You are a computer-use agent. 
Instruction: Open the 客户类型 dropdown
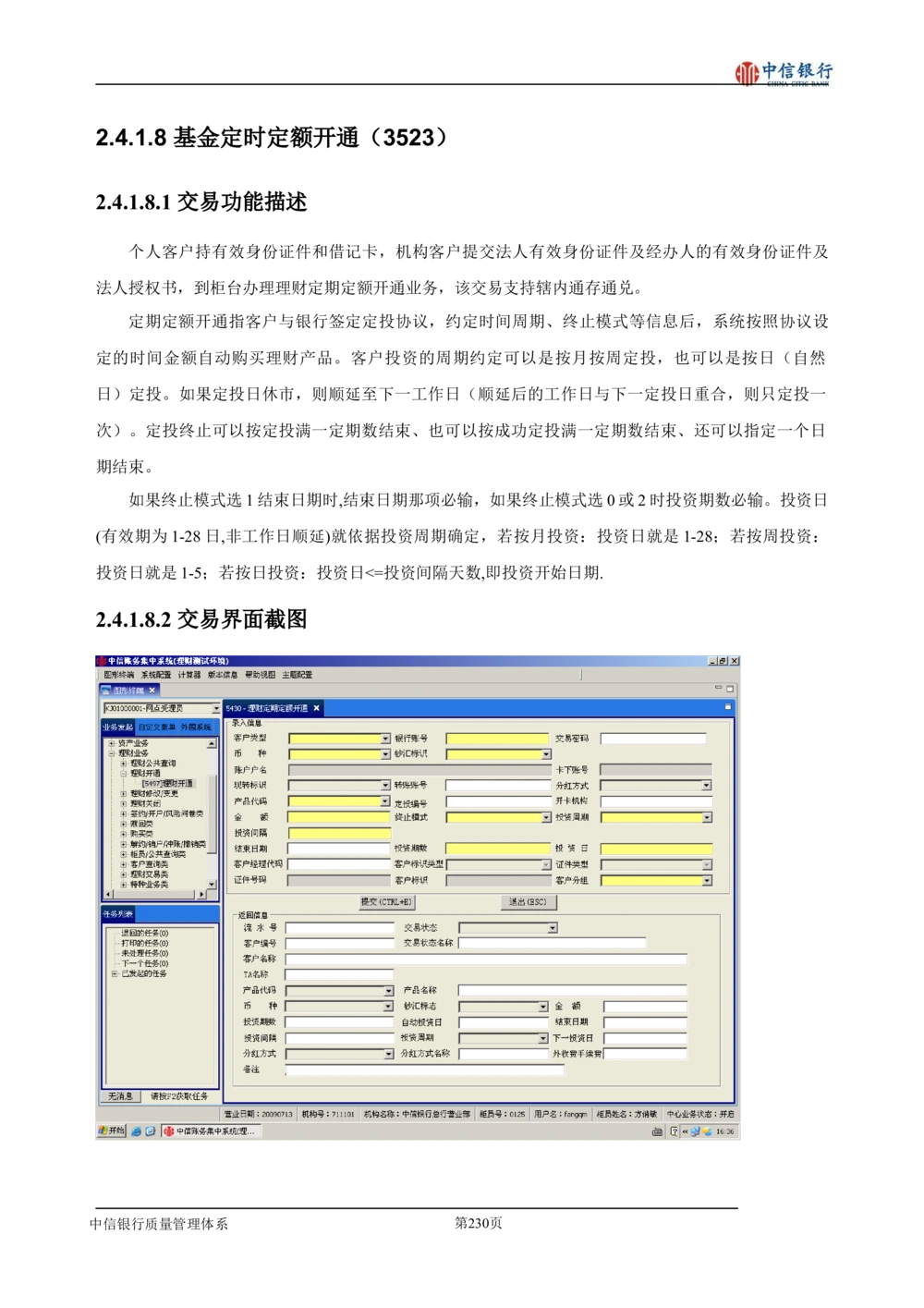(385, 739)
